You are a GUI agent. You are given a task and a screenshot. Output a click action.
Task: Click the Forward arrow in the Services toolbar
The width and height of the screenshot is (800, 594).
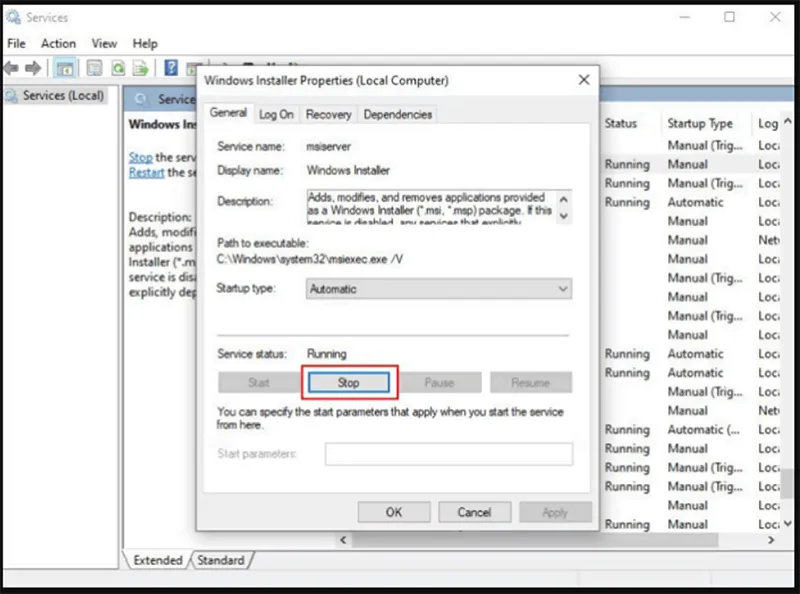(x=33, y=68)
